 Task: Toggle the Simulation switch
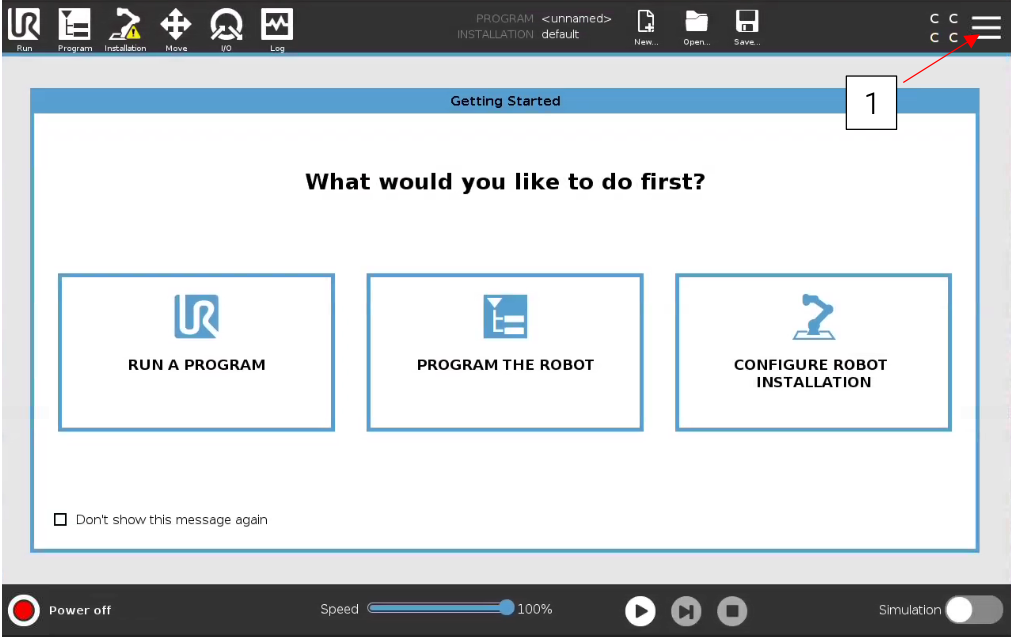974,610
